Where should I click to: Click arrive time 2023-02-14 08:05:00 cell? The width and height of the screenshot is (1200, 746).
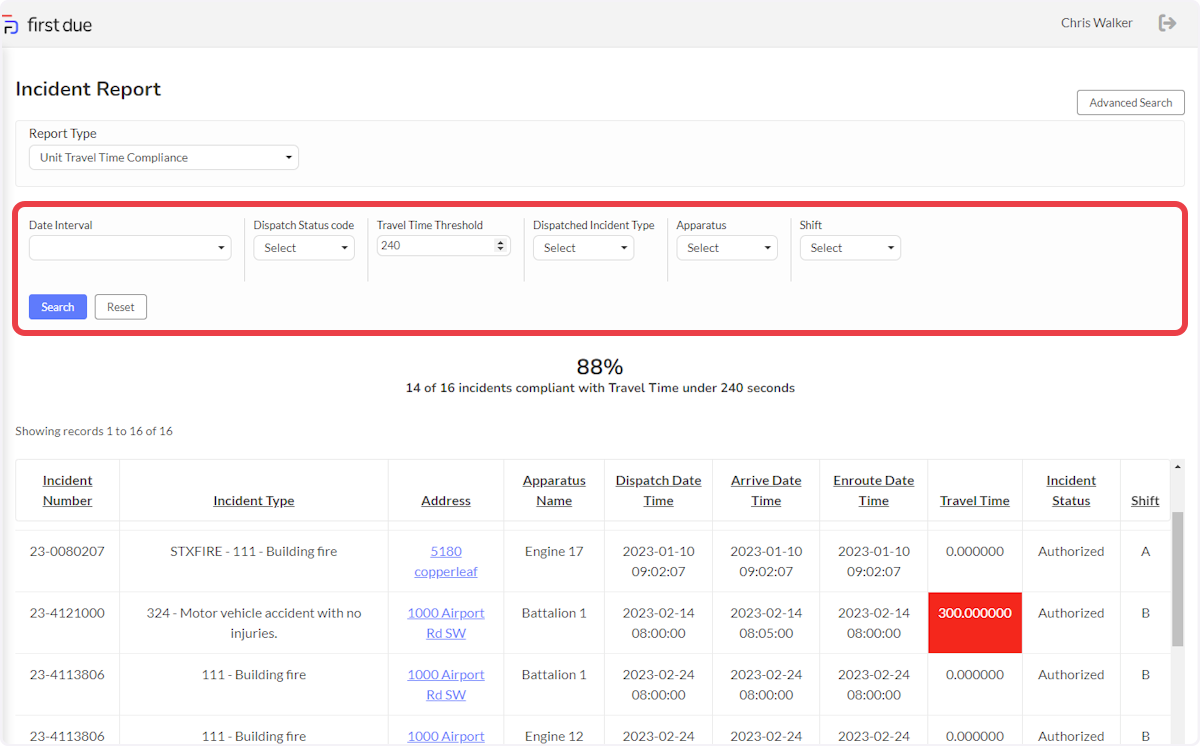(766, 623)
